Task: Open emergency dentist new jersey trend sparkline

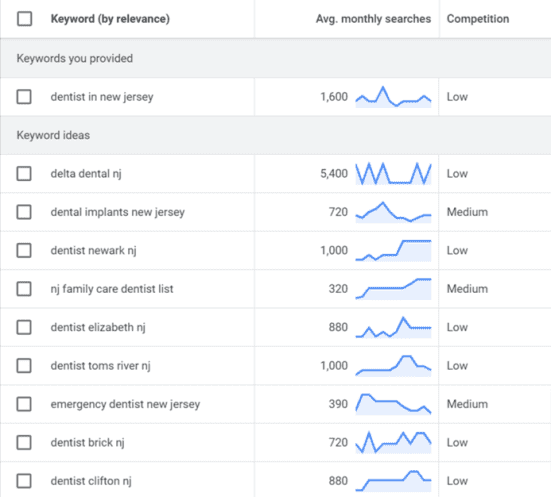Action: pyautogui.click(x=393, y=404)
